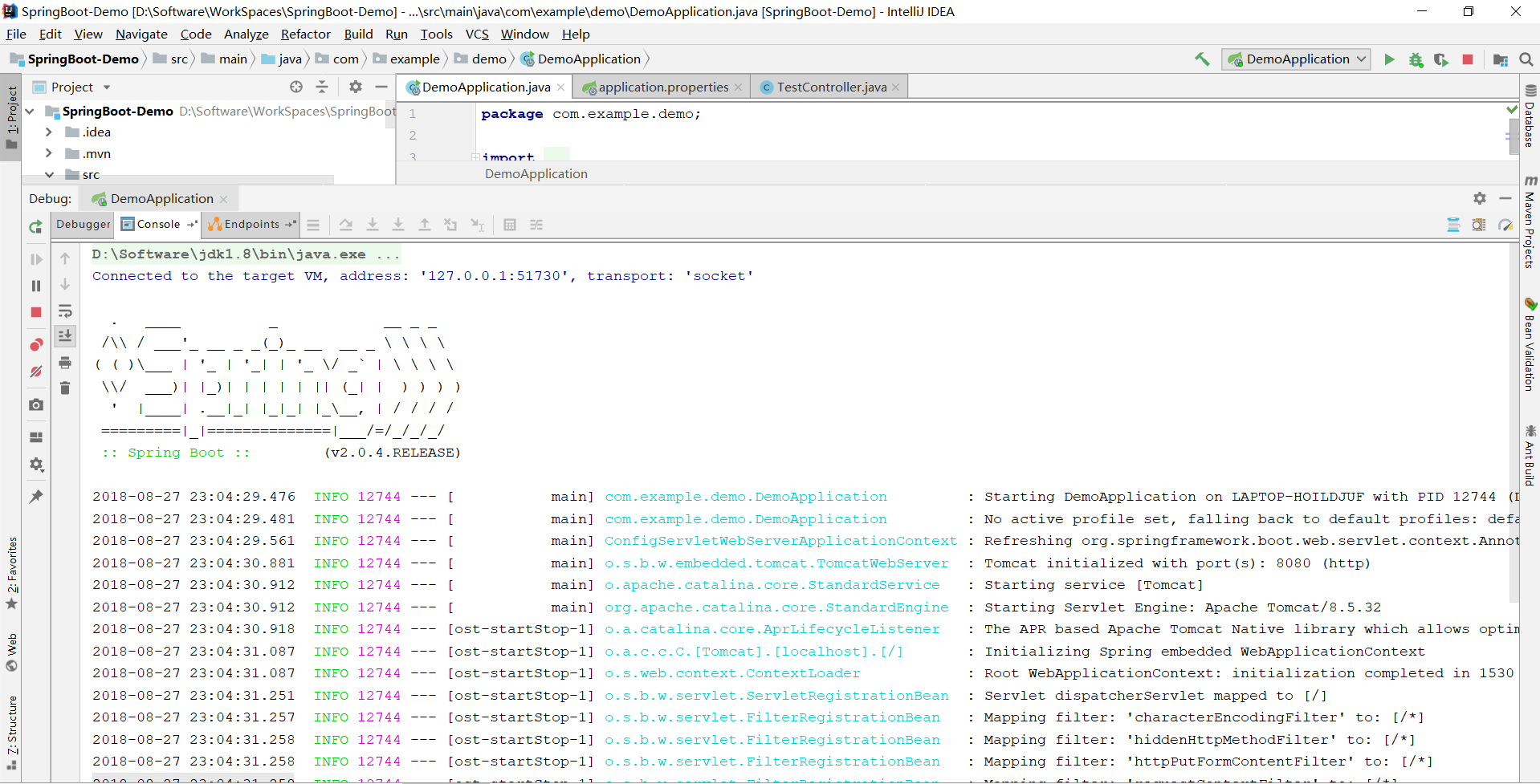Print the console output
This screenshot has width=1540, height=784.
[65, 363]
